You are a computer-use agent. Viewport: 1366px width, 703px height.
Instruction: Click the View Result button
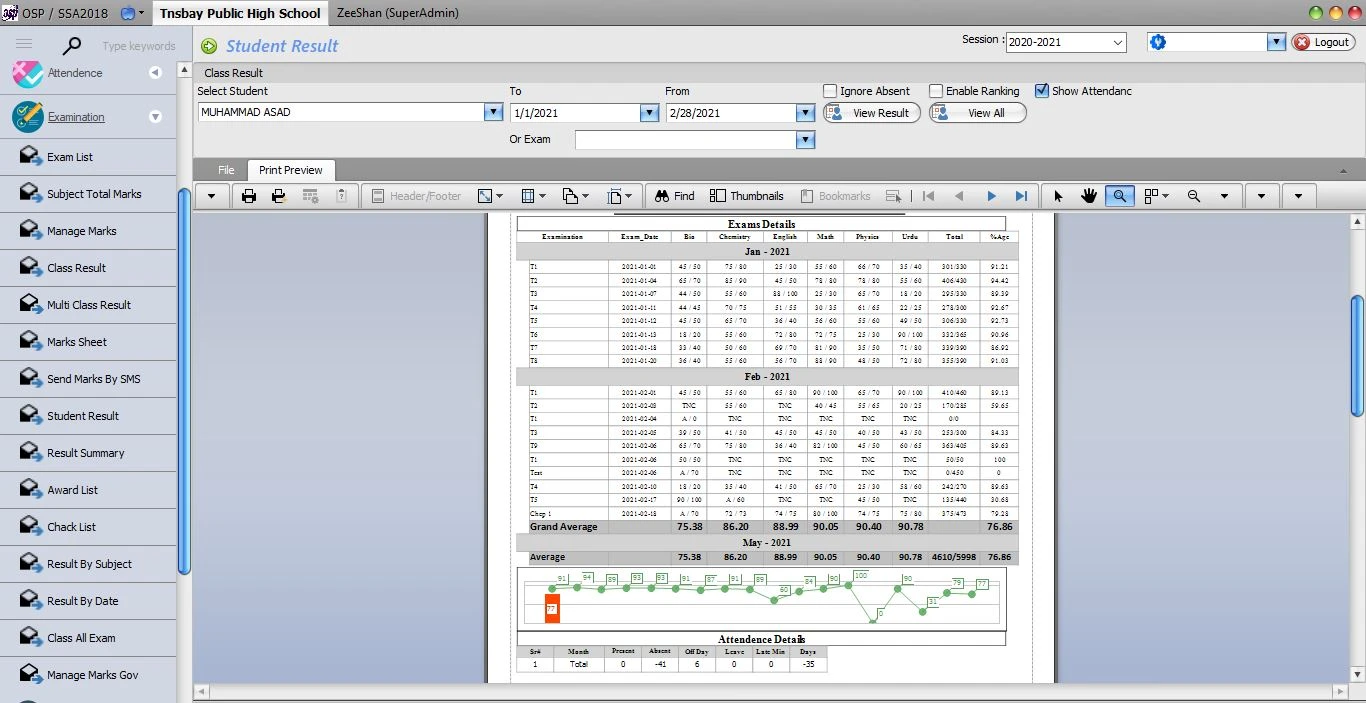coord(870,113)
